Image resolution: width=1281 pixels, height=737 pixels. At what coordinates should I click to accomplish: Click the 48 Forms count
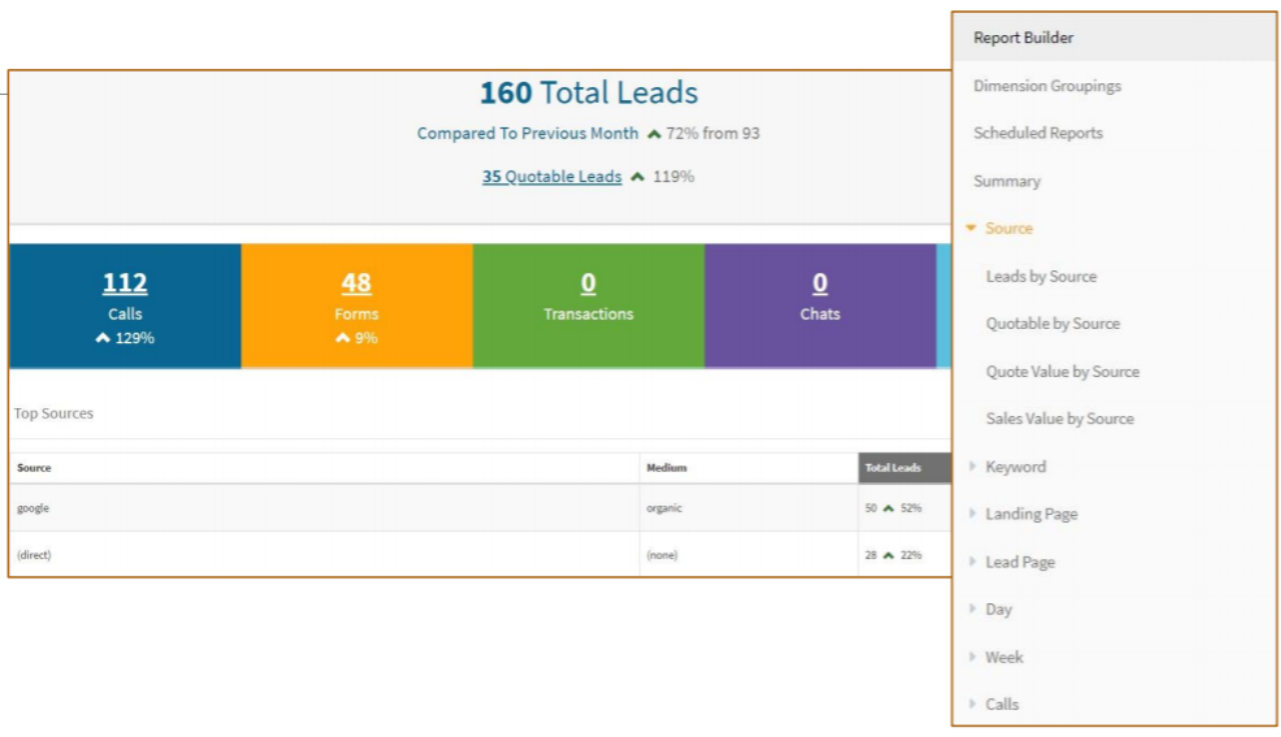[356, 284]
